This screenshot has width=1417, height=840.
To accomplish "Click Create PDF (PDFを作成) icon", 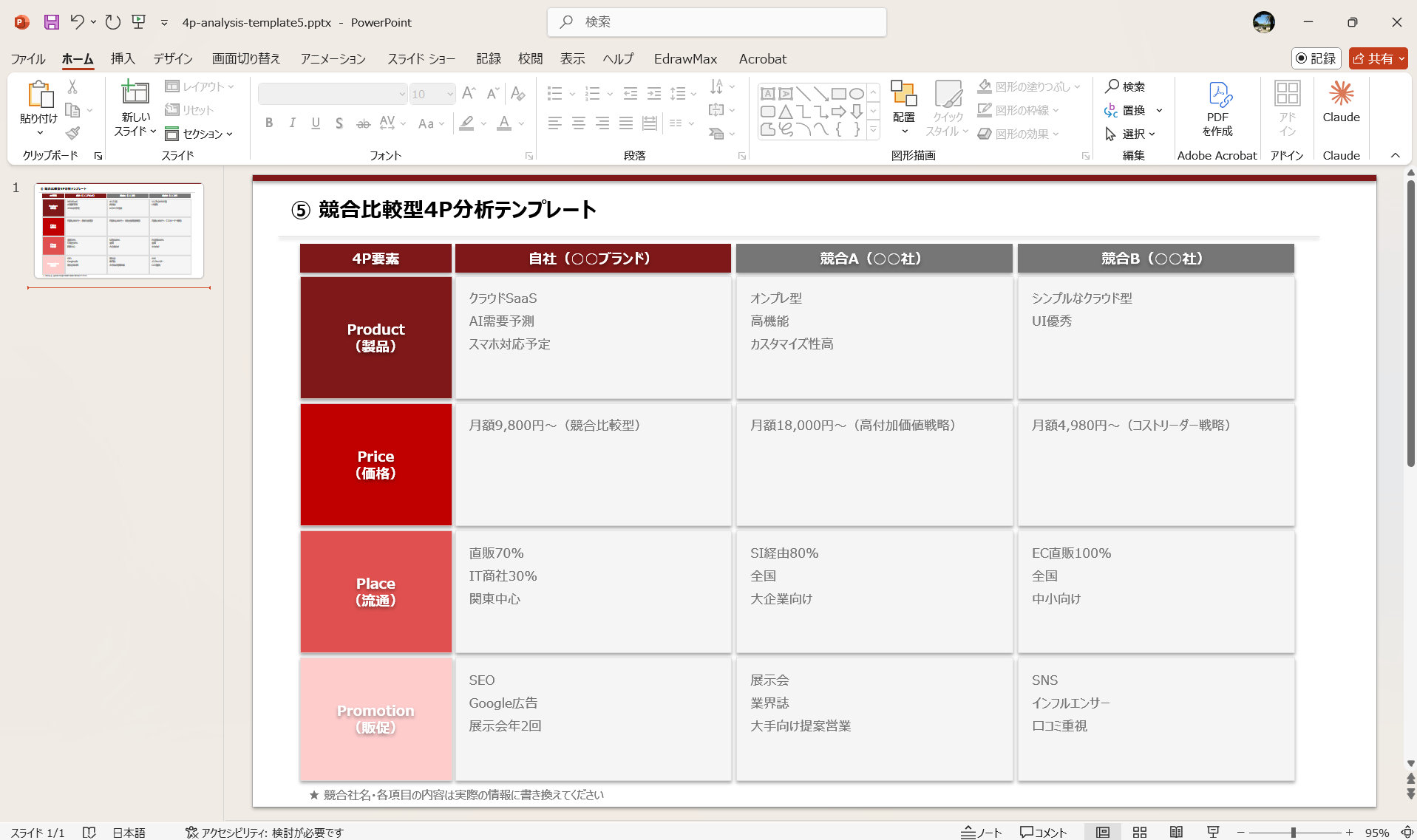I will [1217, 109].
